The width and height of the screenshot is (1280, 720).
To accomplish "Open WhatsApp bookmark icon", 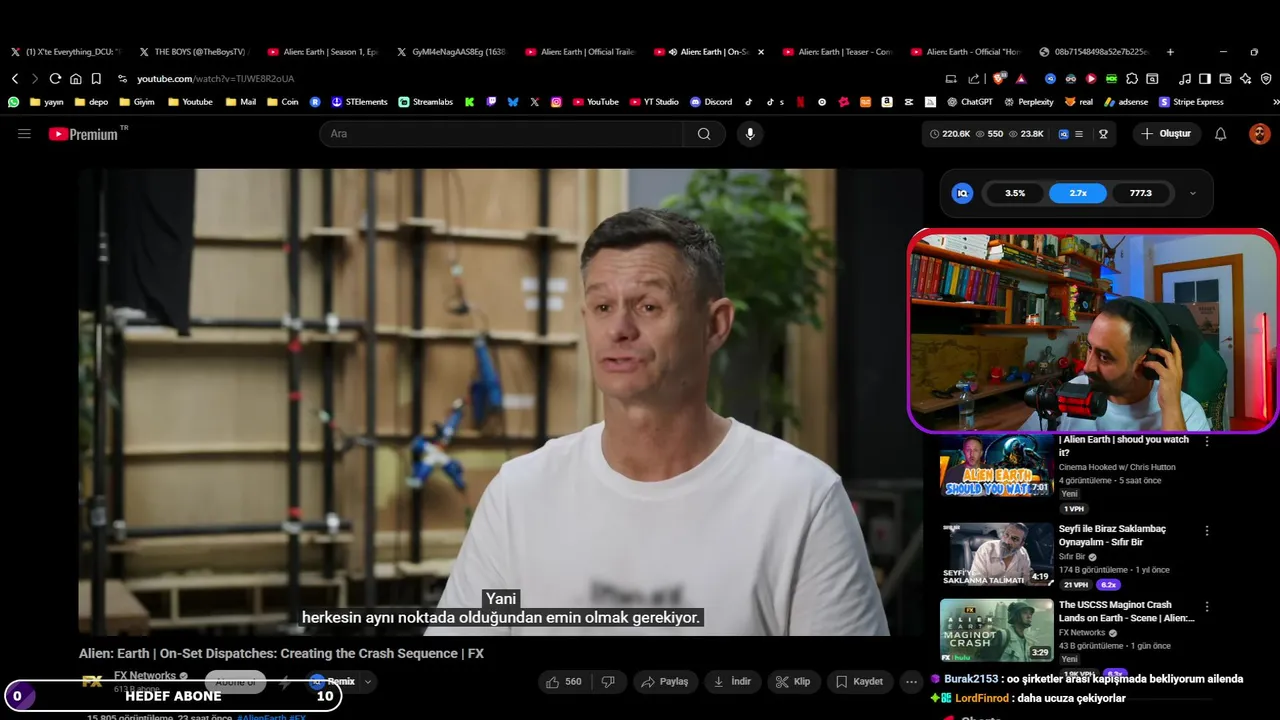I will 13,102.
